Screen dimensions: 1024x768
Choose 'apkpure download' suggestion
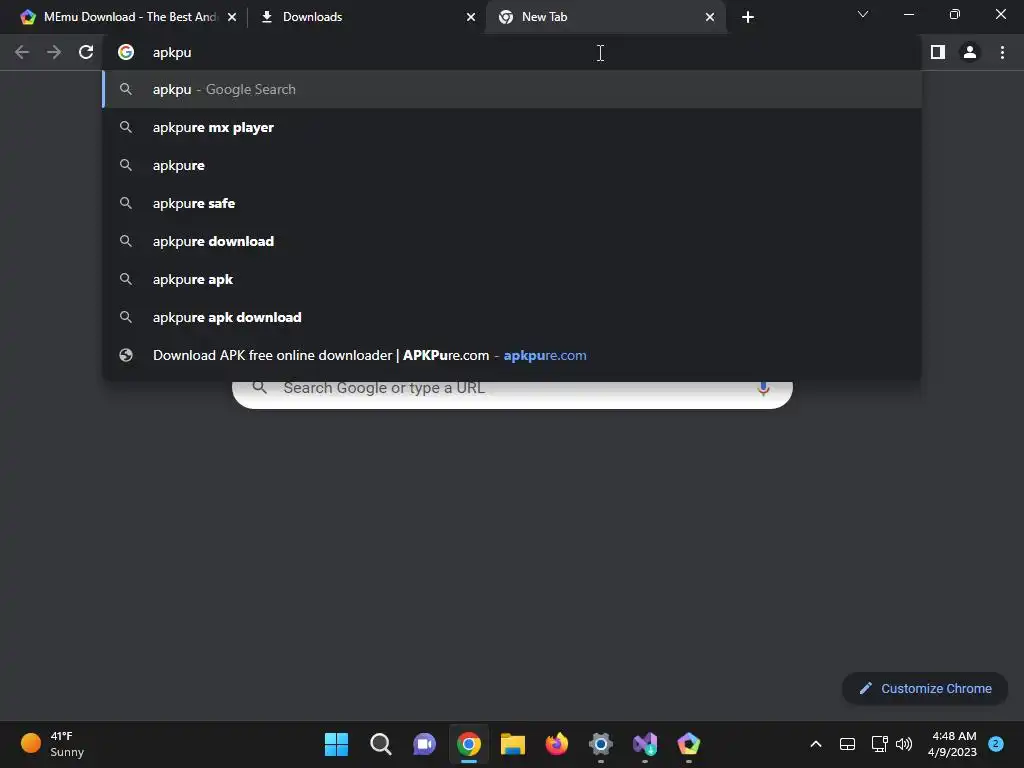coord(512,241)
